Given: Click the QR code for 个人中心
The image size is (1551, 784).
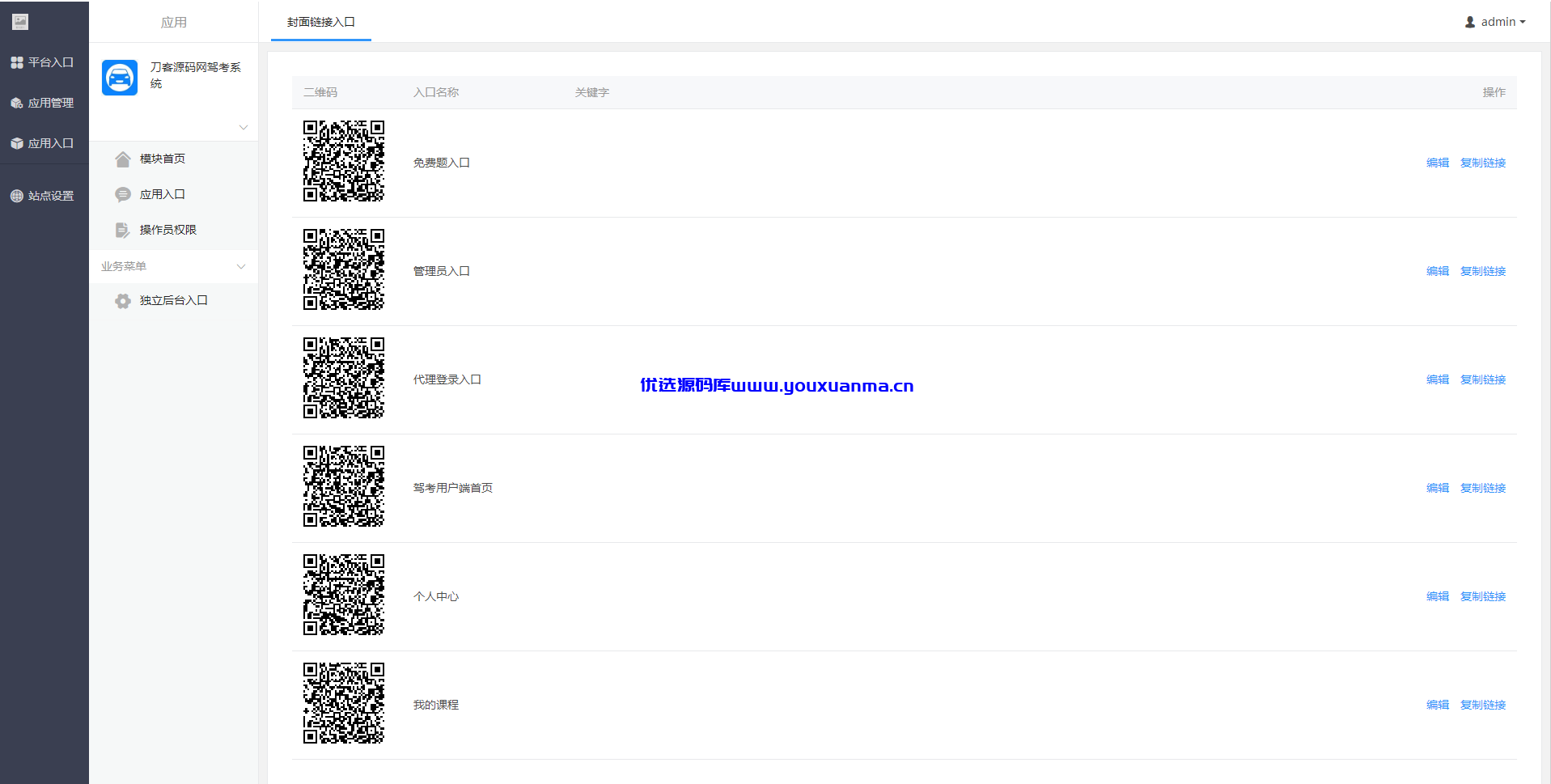Looking at the screenshot, I should (344, 595).
